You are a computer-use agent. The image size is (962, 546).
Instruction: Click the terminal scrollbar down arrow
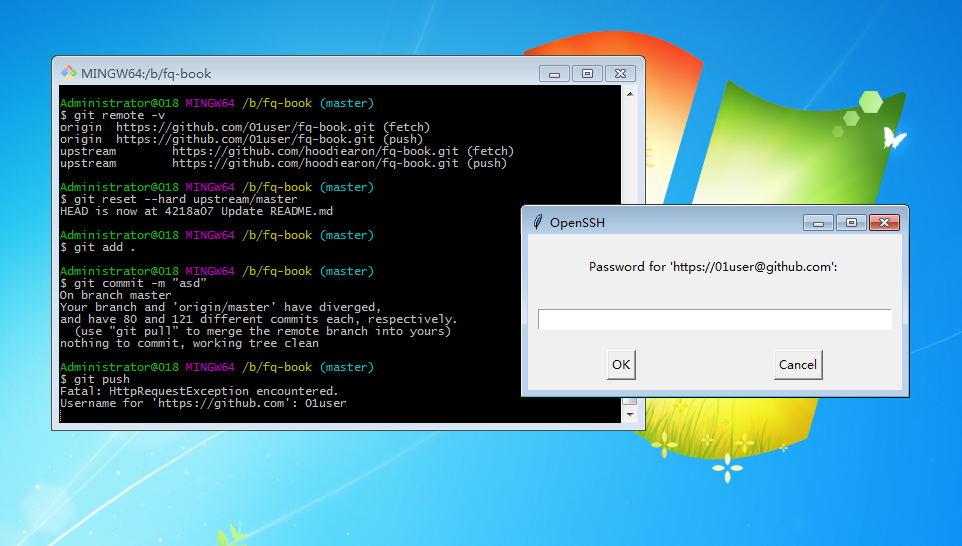pos(629,415)
